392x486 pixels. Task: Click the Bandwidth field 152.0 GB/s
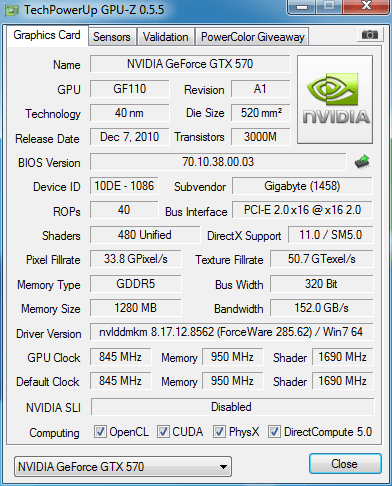322,308
